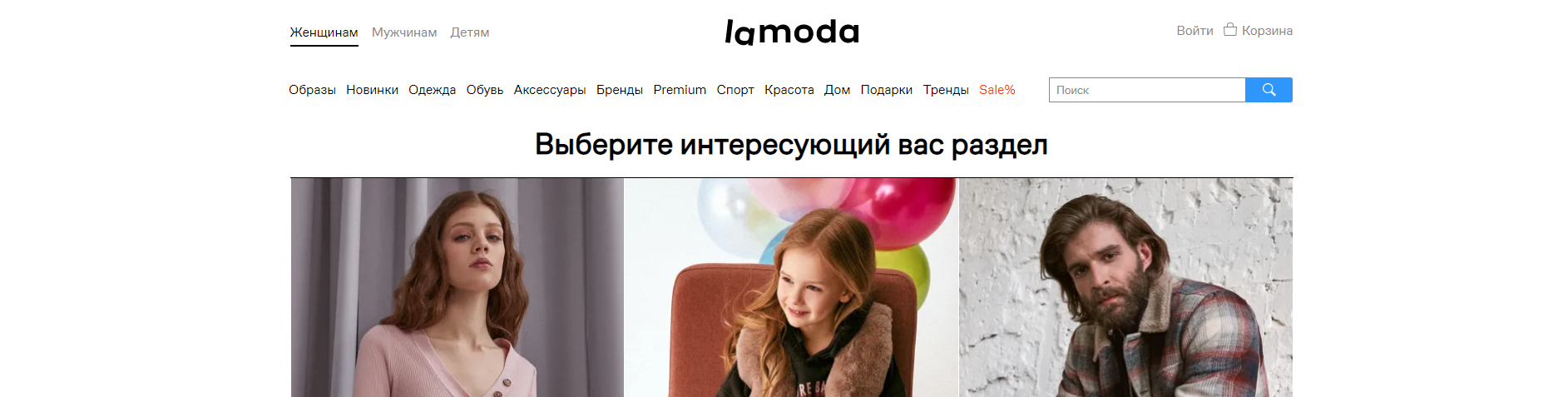Open the shopping bag Корзина icon
Image resolution: width=1568 pixels, height=397 pixels.
point(1230,30)
